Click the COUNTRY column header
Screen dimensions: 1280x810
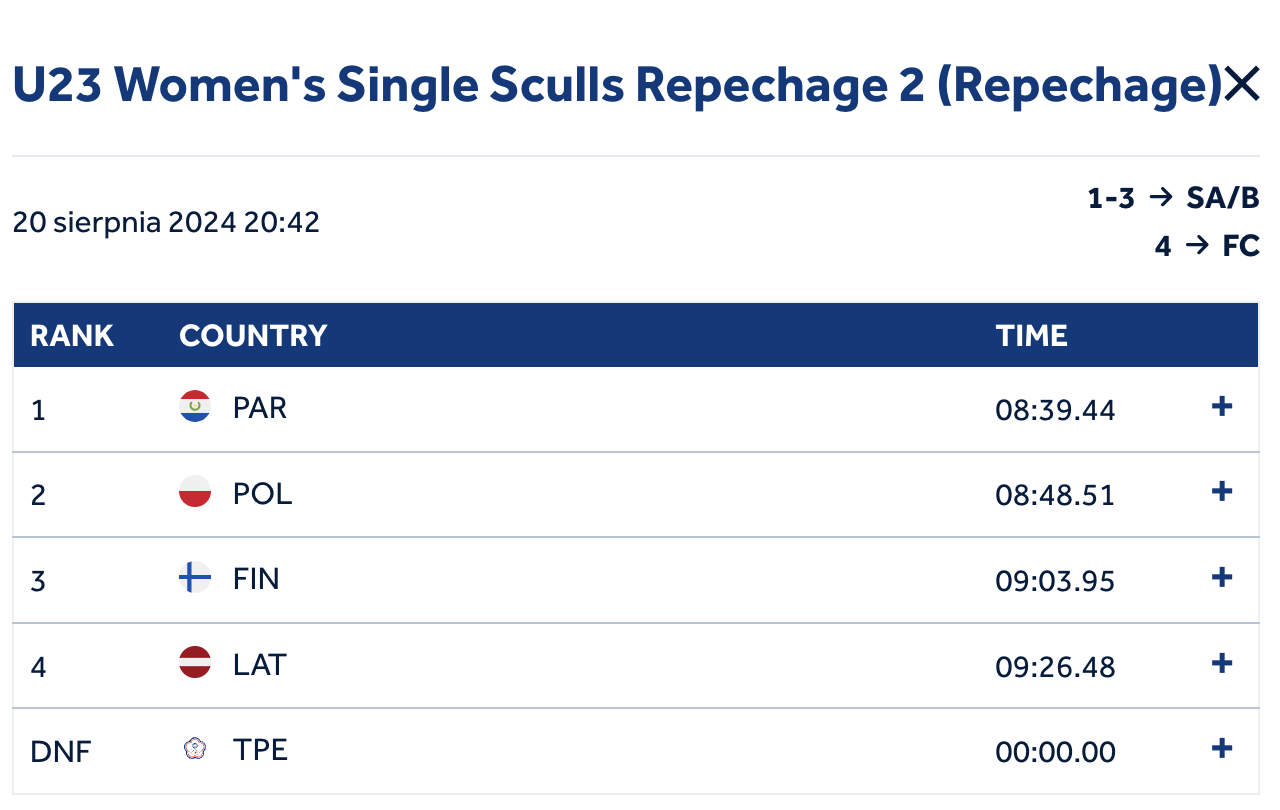pyautogui.click(x=253, y=335)
